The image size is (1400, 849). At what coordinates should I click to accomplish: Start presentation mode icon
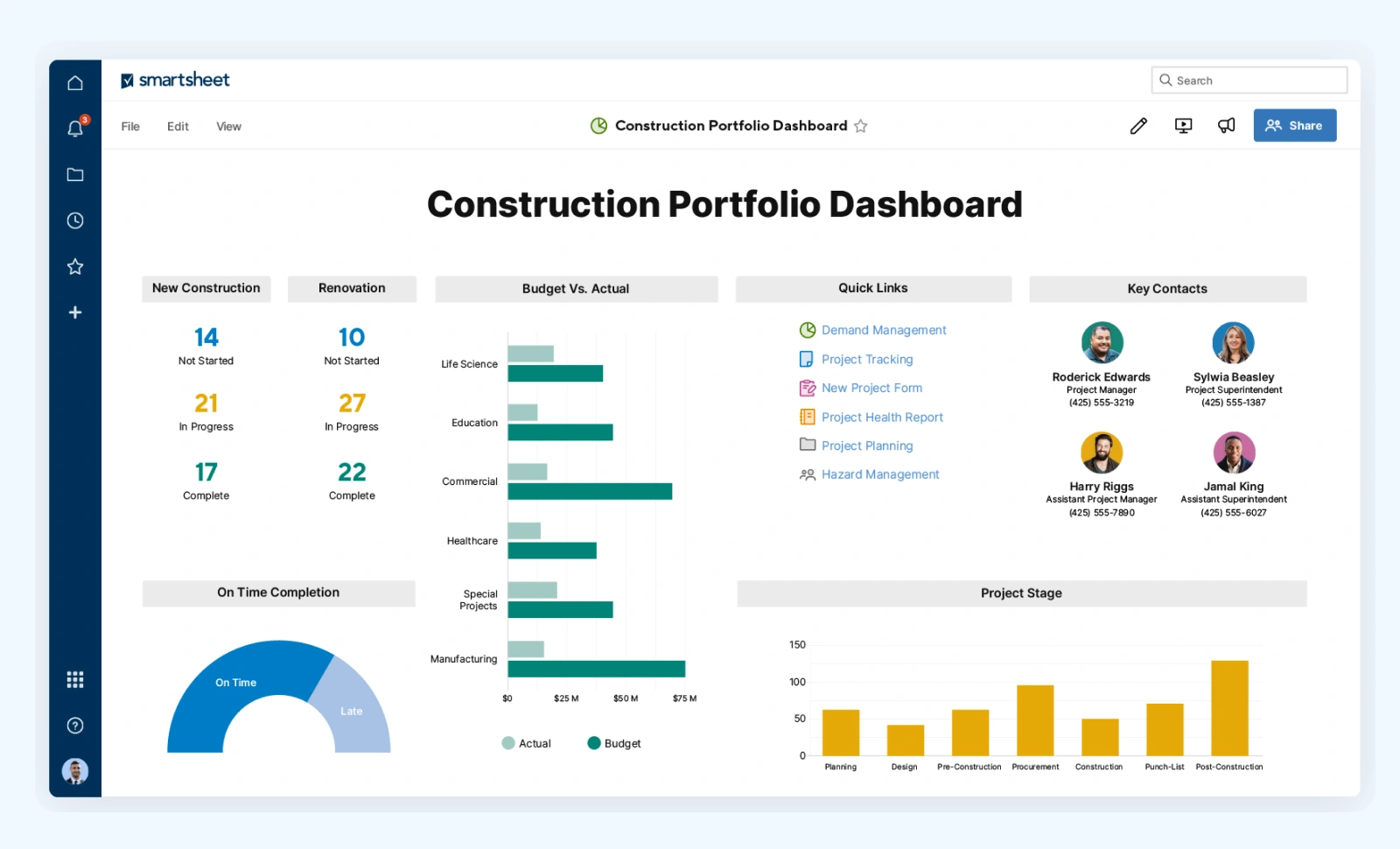(1183, 126)
